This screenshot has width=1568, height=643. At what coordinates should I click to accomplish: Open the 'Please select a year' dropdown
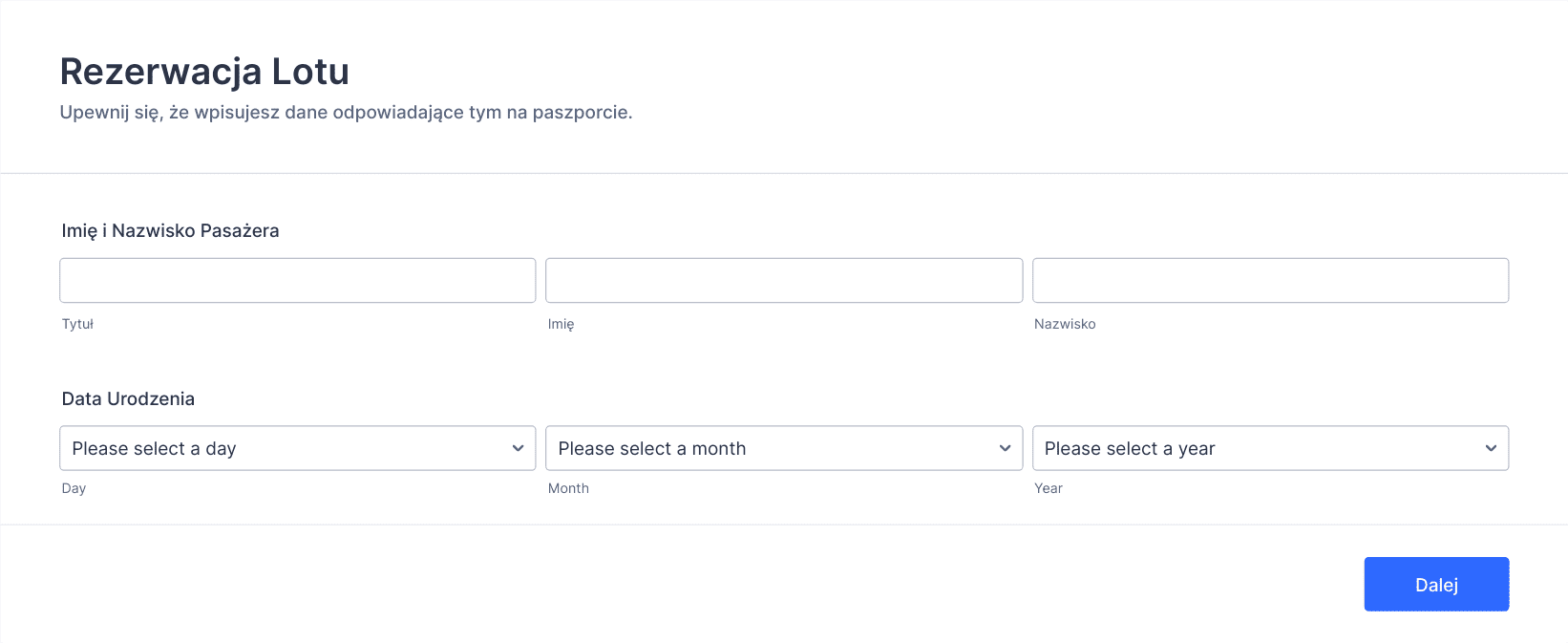(1270, 448)
